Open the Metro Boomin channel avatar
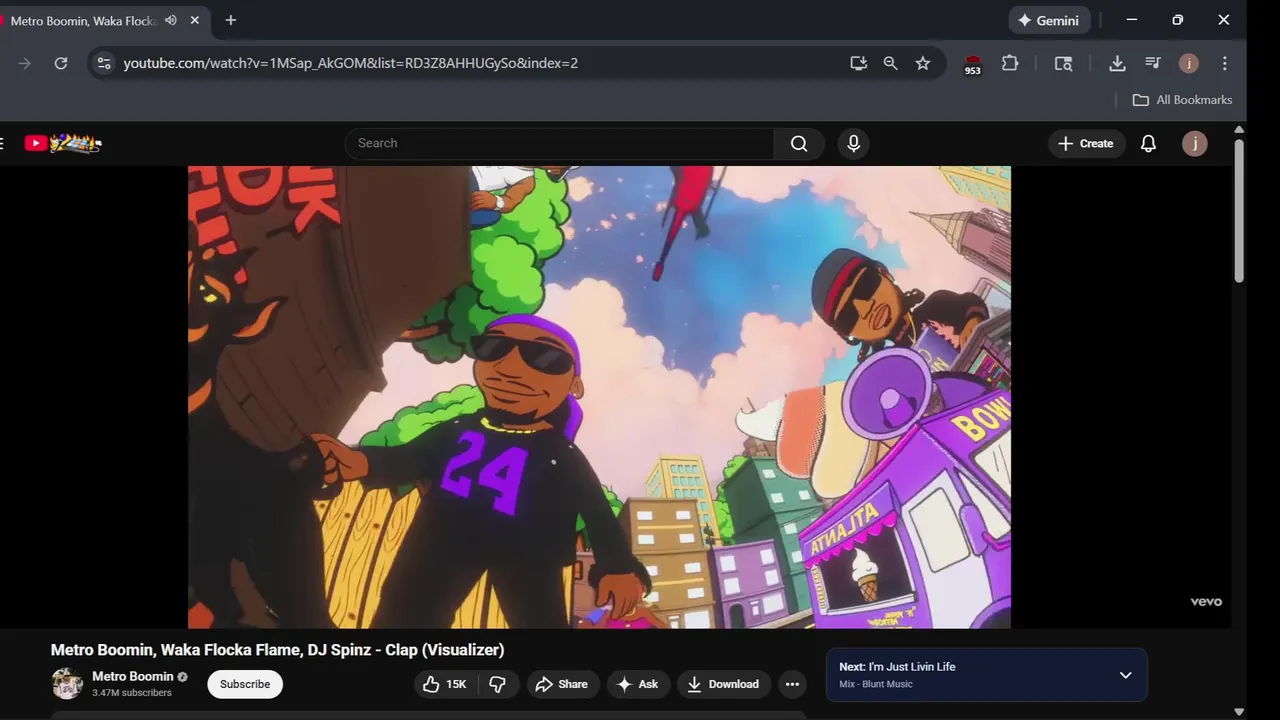The width and height of the screenshot is (1280, 720). coord(67,683)
